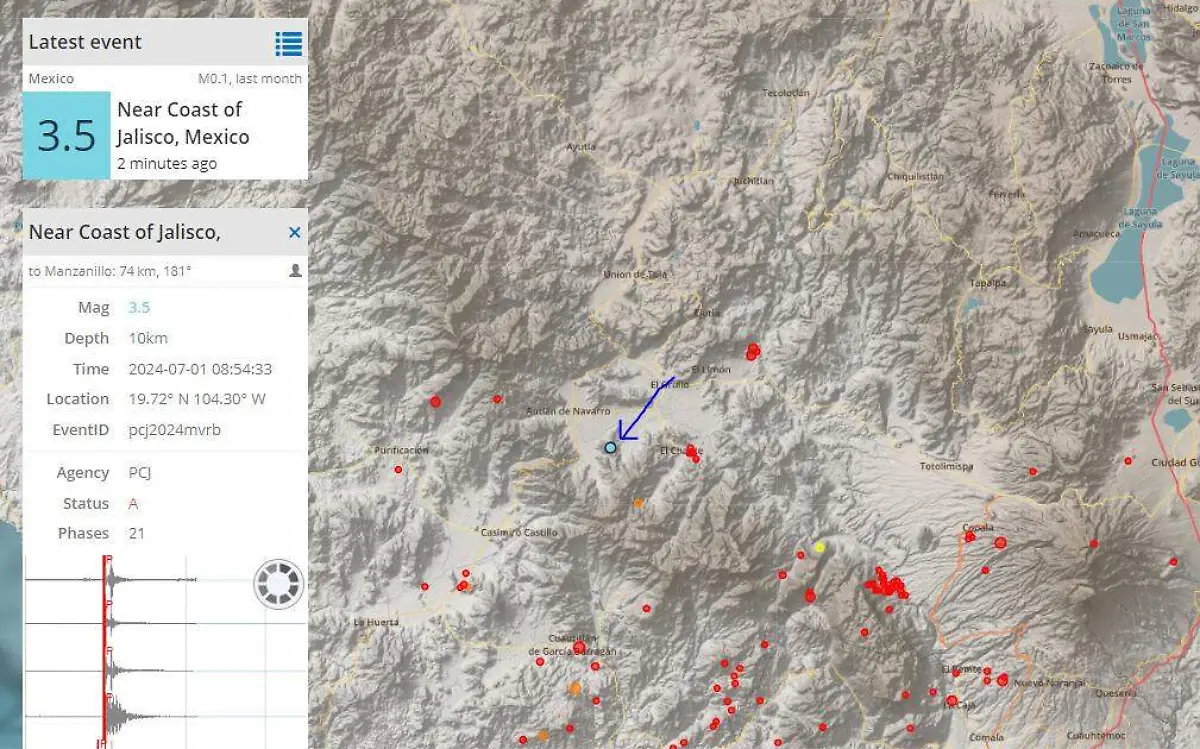Open the latest event title Near Coast of Jalisco, Mexico
1200x749 pixels.
(182, 123)
